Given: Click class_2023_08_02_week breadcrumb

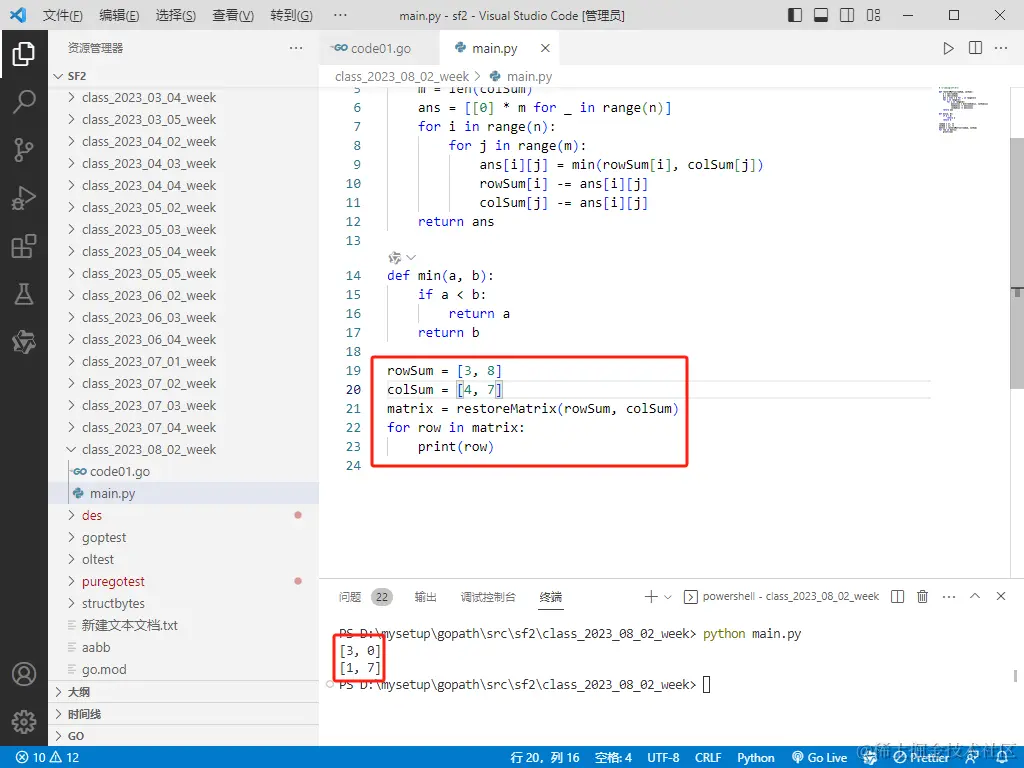Looking at the screenshot, I should tap(402, 77).
